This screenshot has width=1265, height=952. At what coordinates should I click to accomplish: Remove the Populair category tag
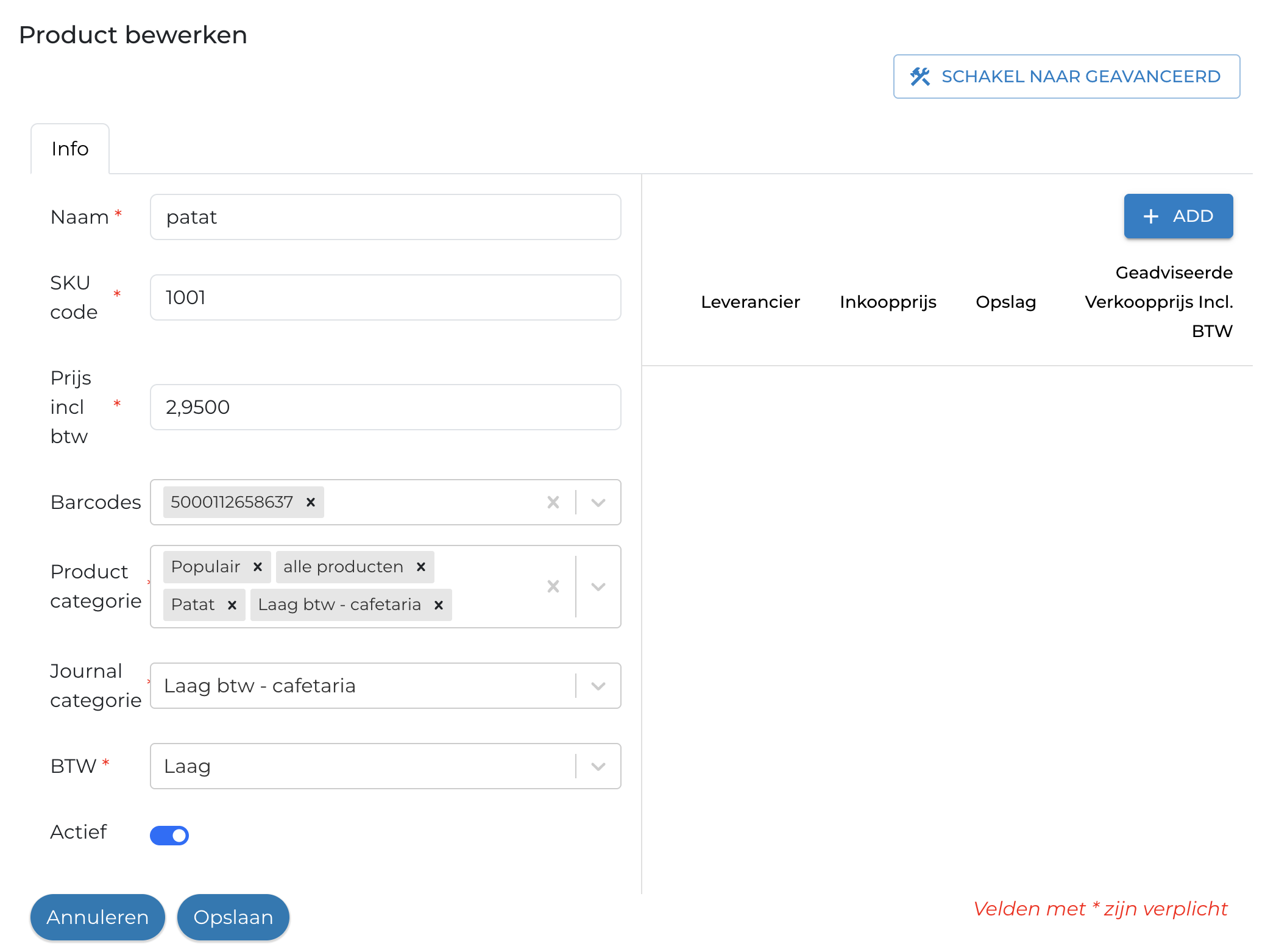click(258, 566)
